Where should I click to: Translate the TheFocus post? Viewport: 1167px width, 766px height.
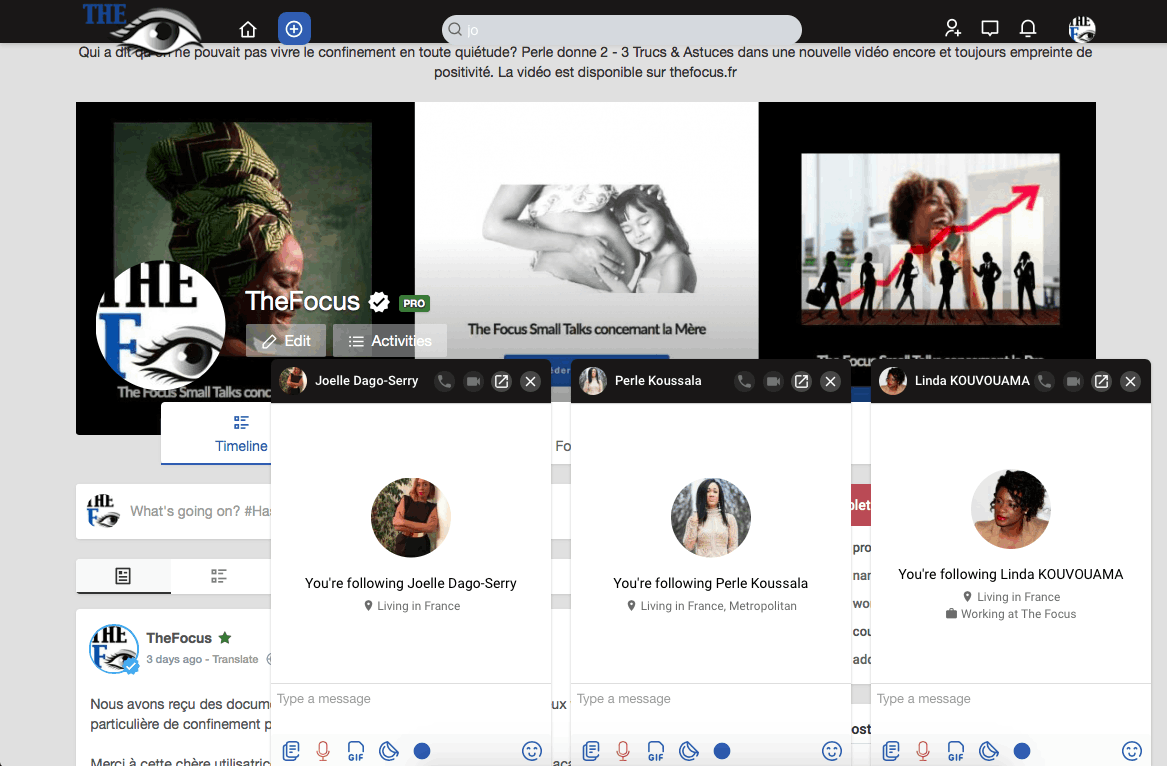[235, 659]
